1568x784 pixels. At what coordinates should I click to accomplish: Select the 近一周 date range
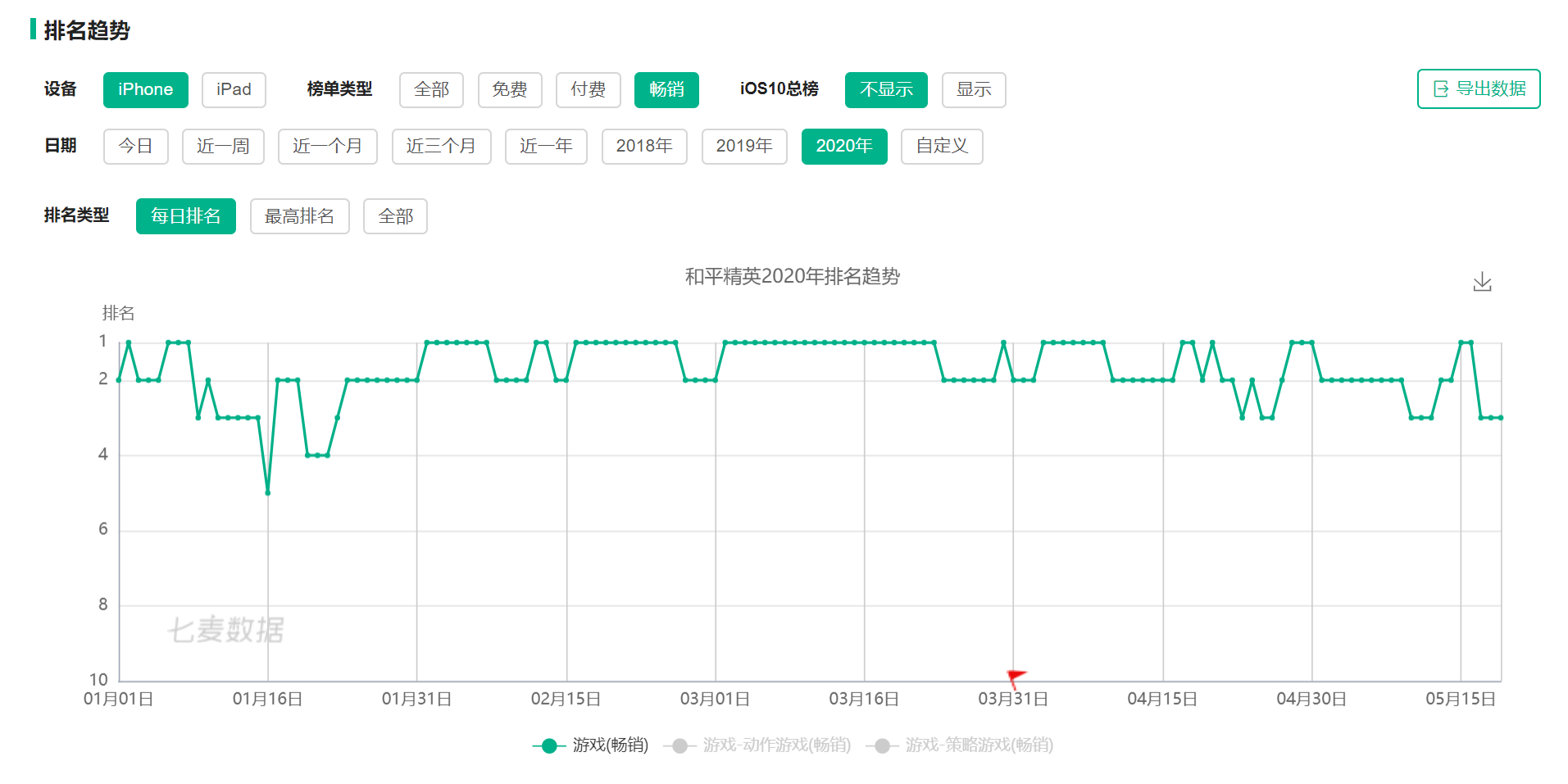coord(223,146)
